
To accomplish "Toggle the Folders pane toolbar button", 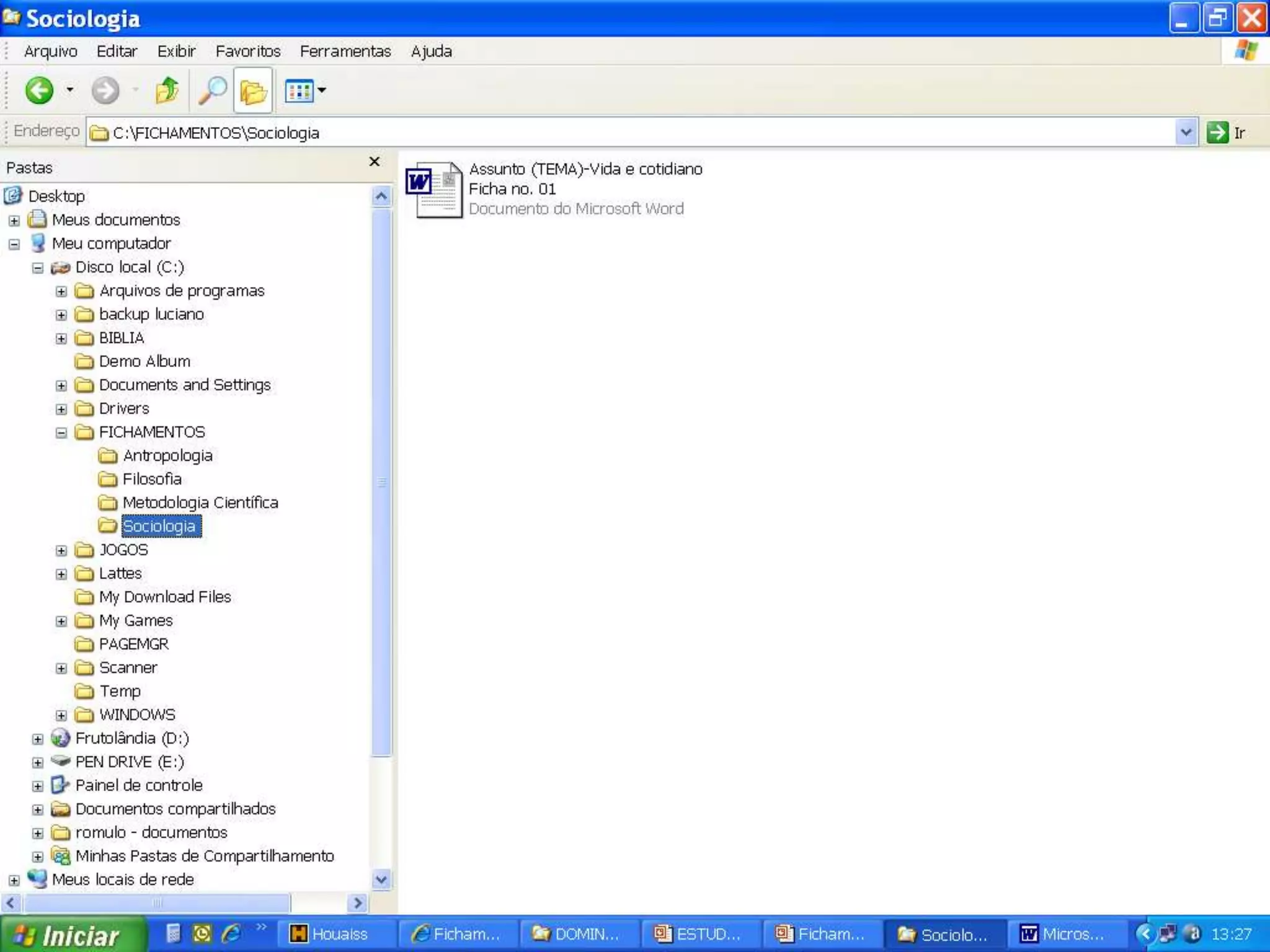I will [x=253, y=91].
